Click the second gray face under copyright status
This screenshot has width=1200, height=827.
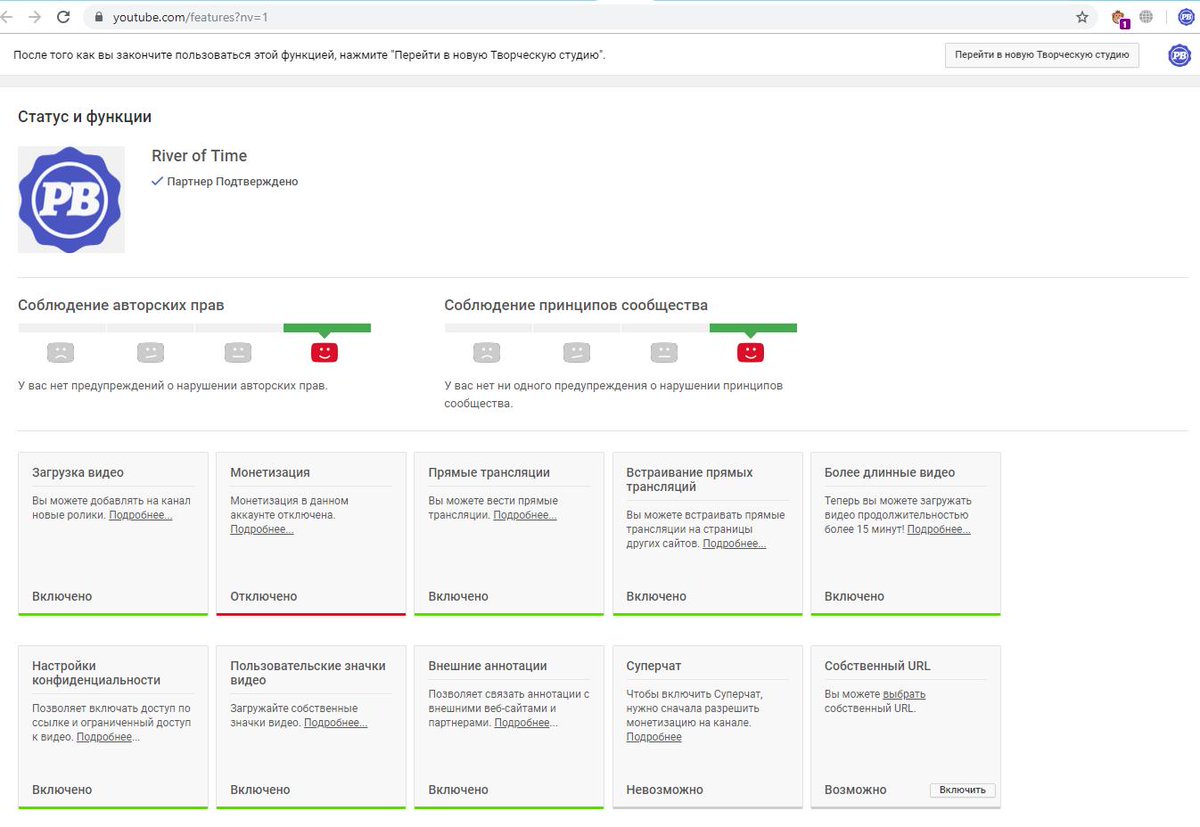pyautogui.click(x=150, y=352)
